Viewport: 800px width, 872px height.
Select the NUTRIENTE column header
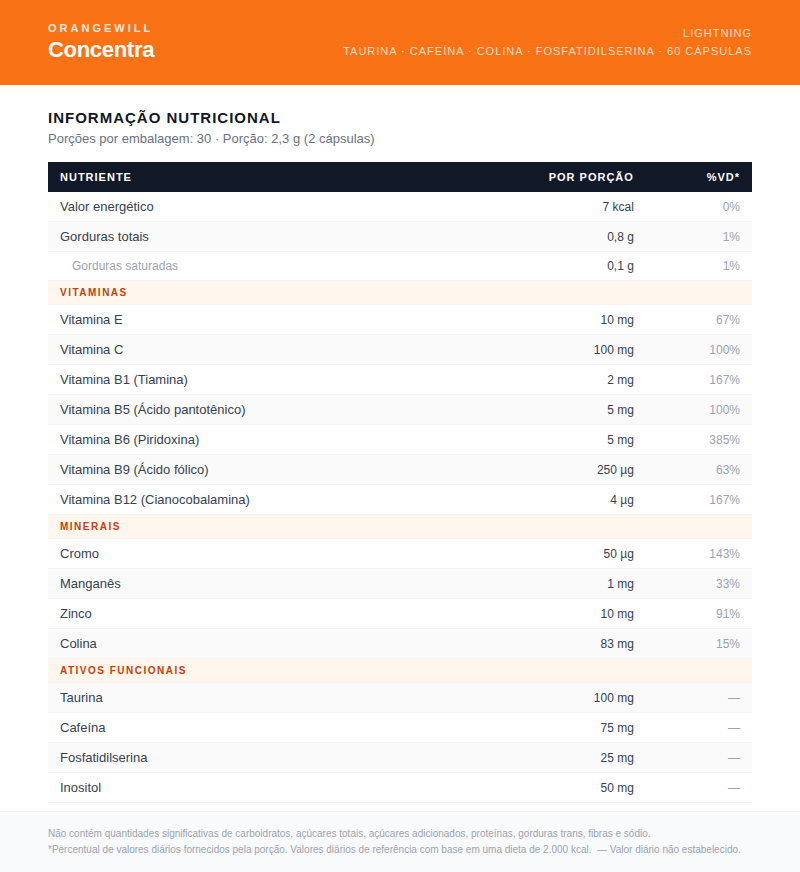96,177
